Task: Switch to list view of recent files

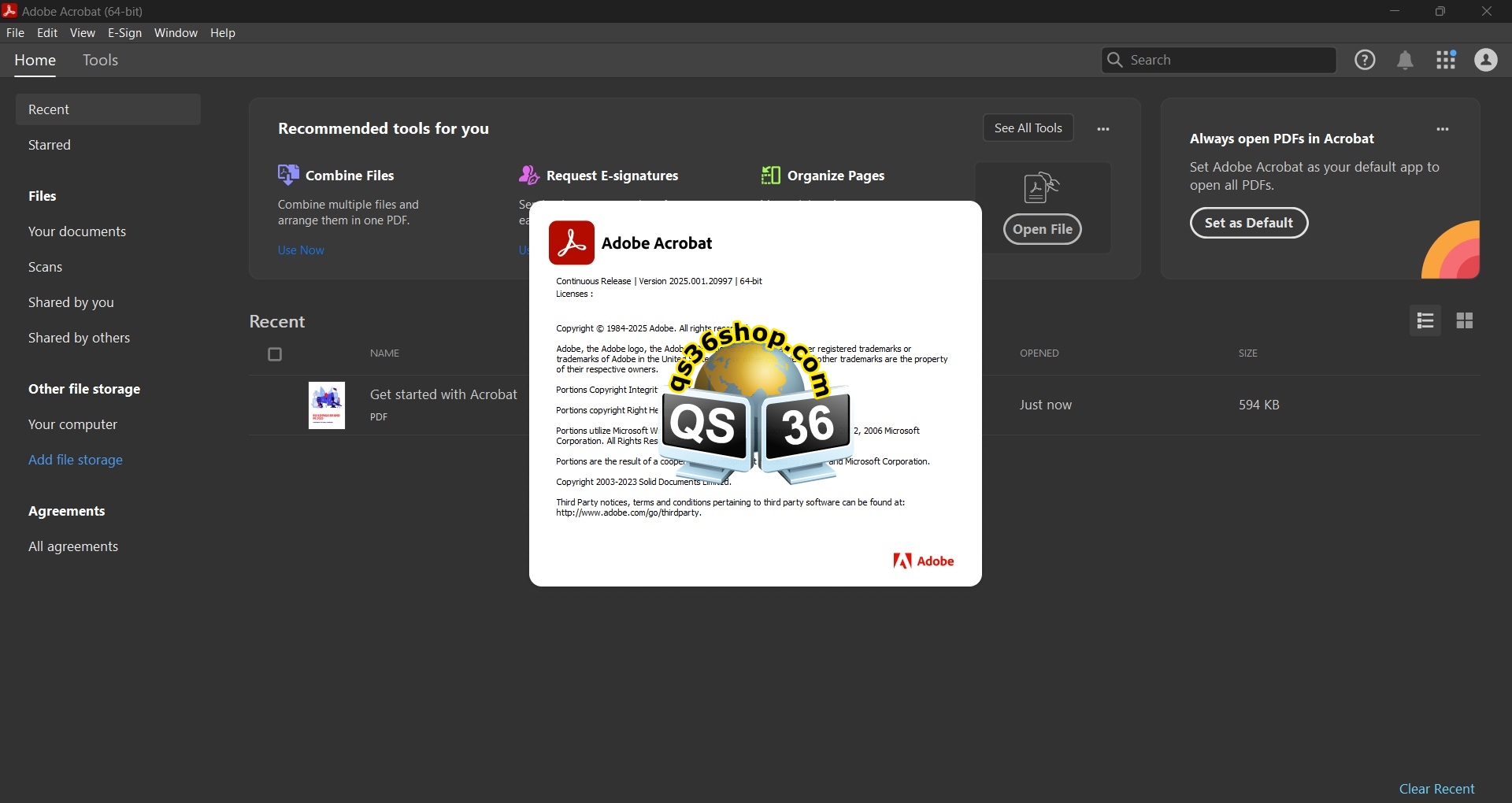Action: pos(1425,320)
